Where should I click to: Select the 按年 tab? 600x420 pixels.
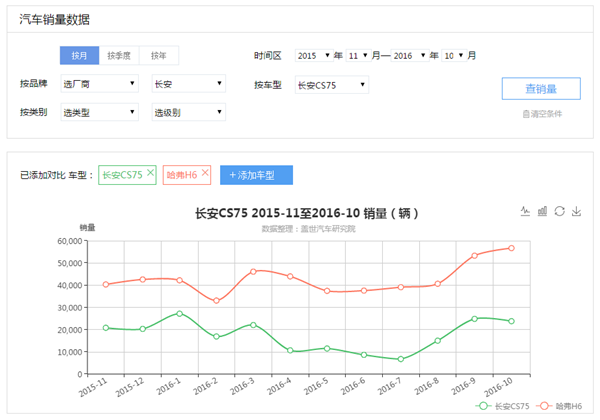[158, 55]
